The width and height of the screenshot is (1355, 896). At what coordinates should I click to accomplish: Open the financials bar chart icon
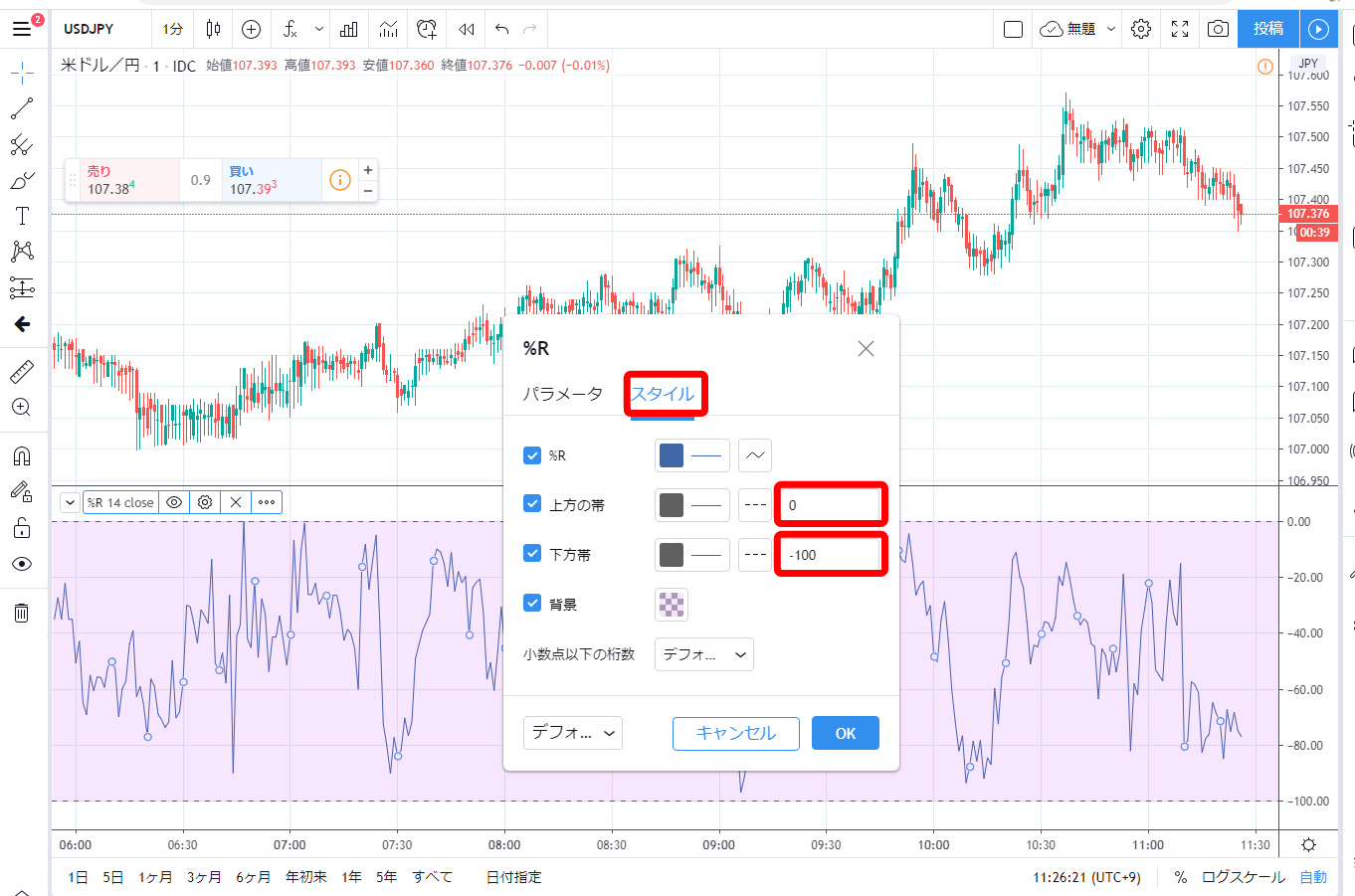[x=349, y=29]
